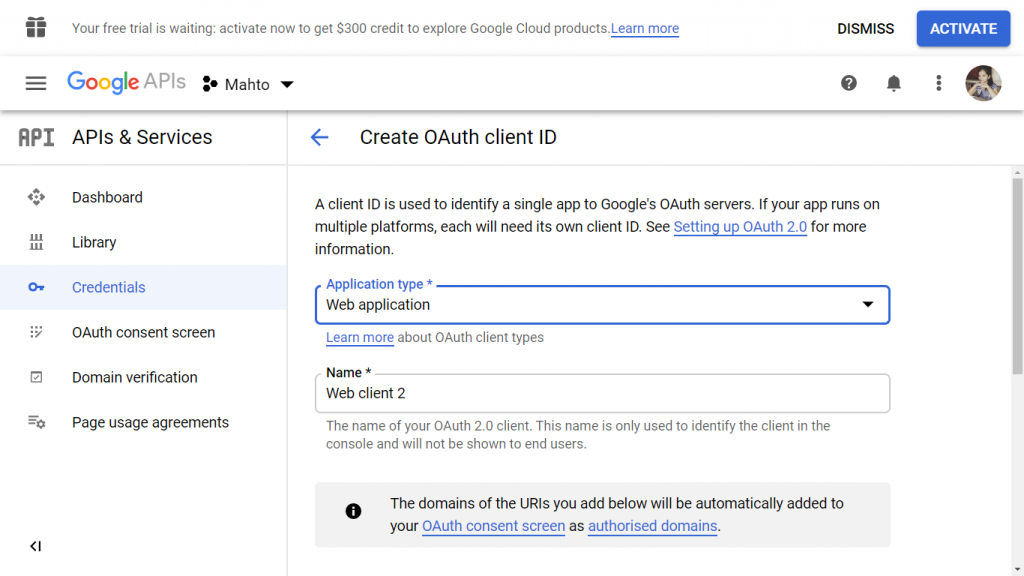Open the notifications bell
Screen dimensions: 1024x576
pyautogui.click(x=893, y=83)
